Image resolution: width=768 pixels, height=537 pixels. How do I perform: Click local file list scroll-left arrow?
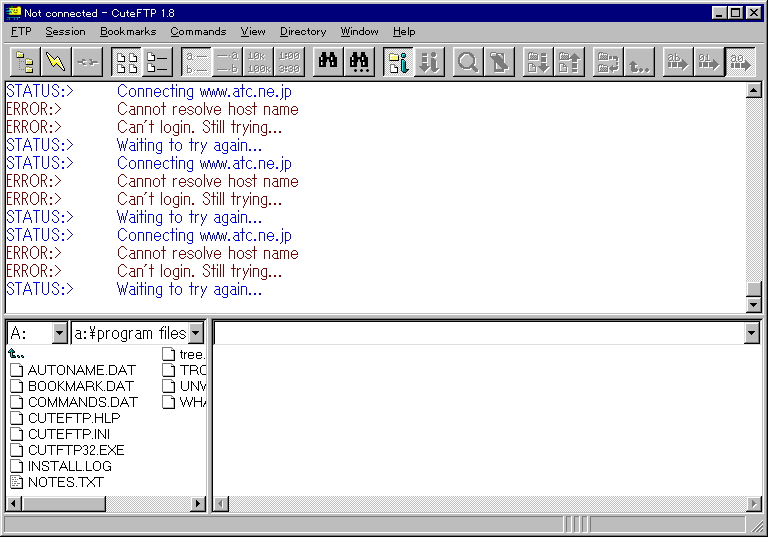tap(15, 503)
